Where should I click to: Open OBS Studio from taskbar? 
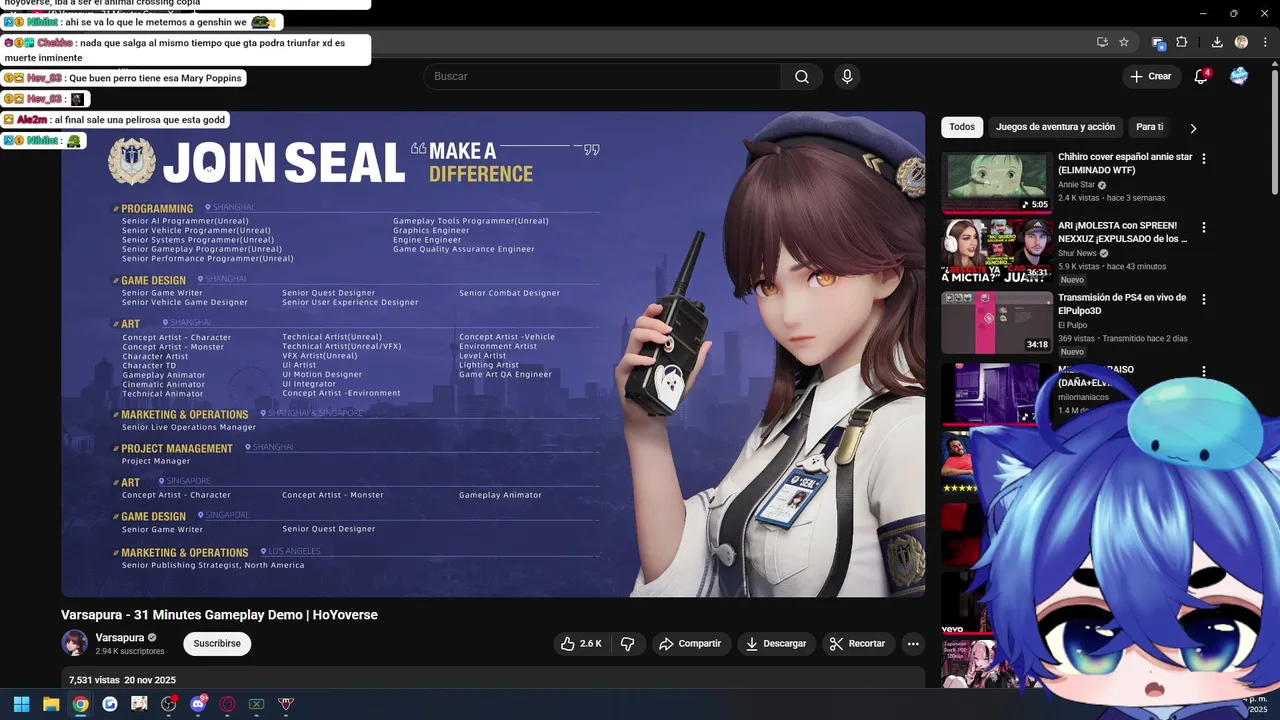[x=169, y=704]
